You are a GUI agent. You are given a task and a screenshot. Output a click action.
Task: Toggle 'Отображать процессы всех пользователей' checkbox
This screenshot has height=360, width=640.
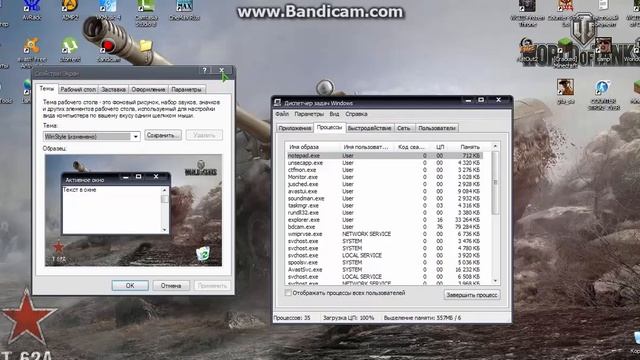288,293
